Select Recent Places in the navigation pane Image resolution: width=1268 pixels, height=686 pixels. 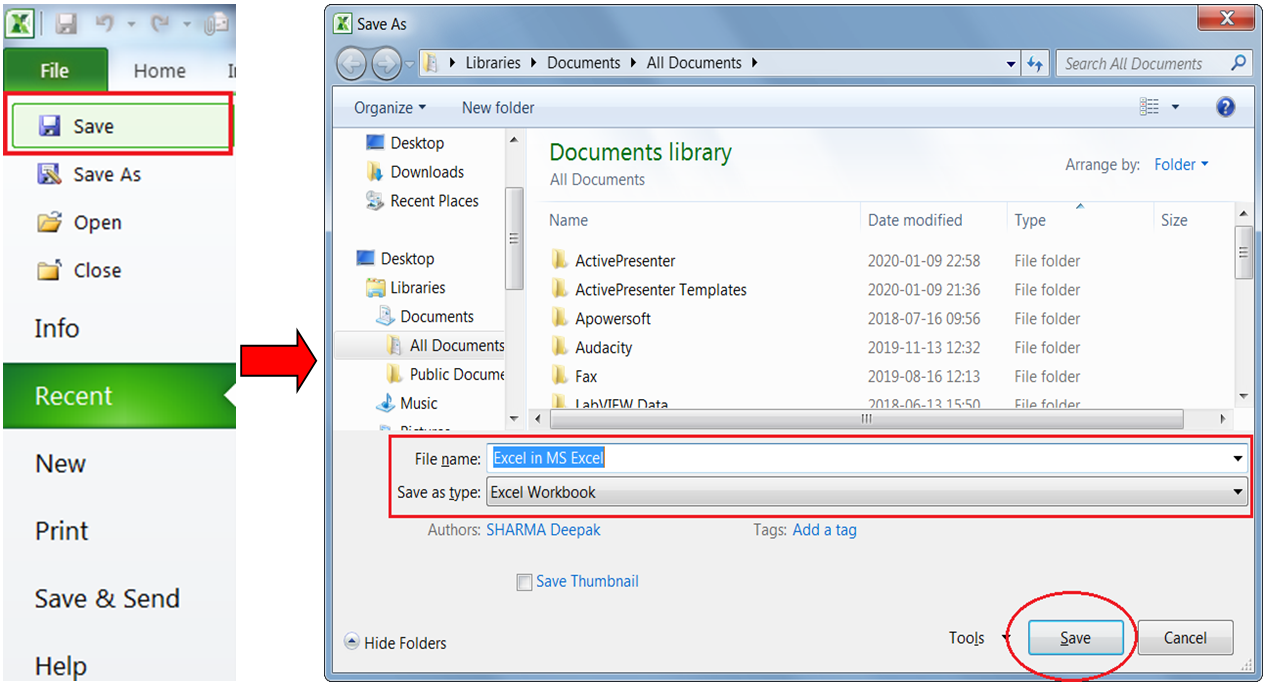click(x=422, y=201)
